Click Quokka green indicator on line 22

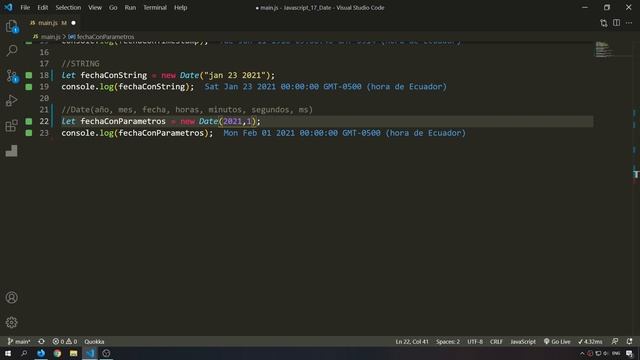coord(29,121)
